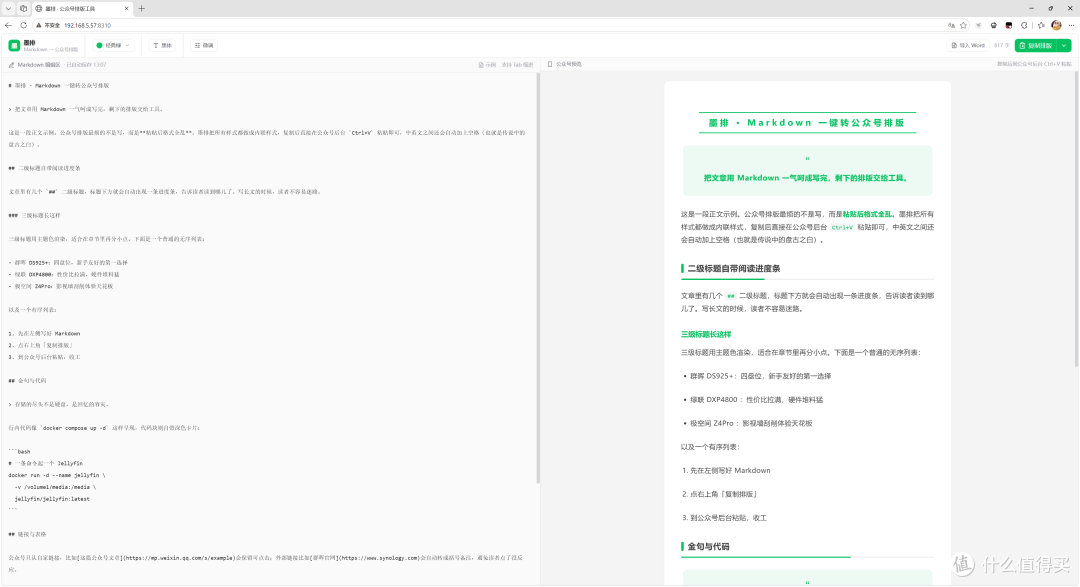
Task: Place cursor on editor line '# 墨排 · Markdown 一键转公众号排版'
Action: click(x=59, y=85)
